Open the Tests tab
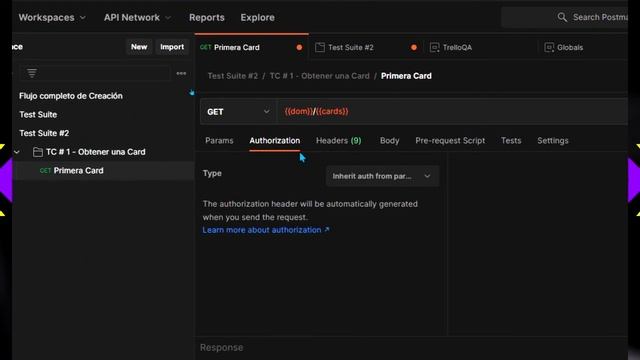The width and height of the screenshot is (640, 360). point(511,140)
